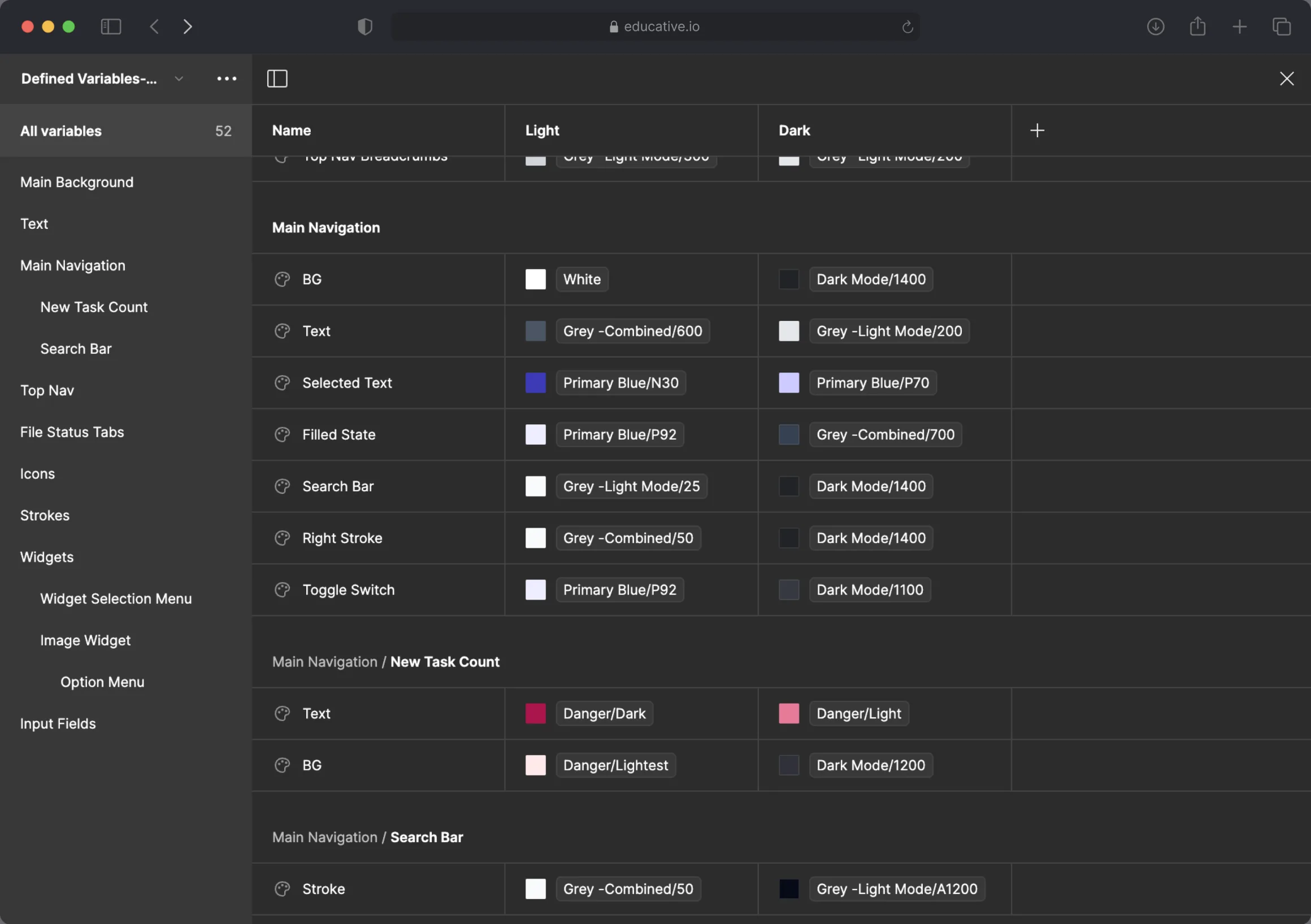Screen dimensions: 1311x924
Task: Select All variables in the sidebar
Action: click(125, 131)
